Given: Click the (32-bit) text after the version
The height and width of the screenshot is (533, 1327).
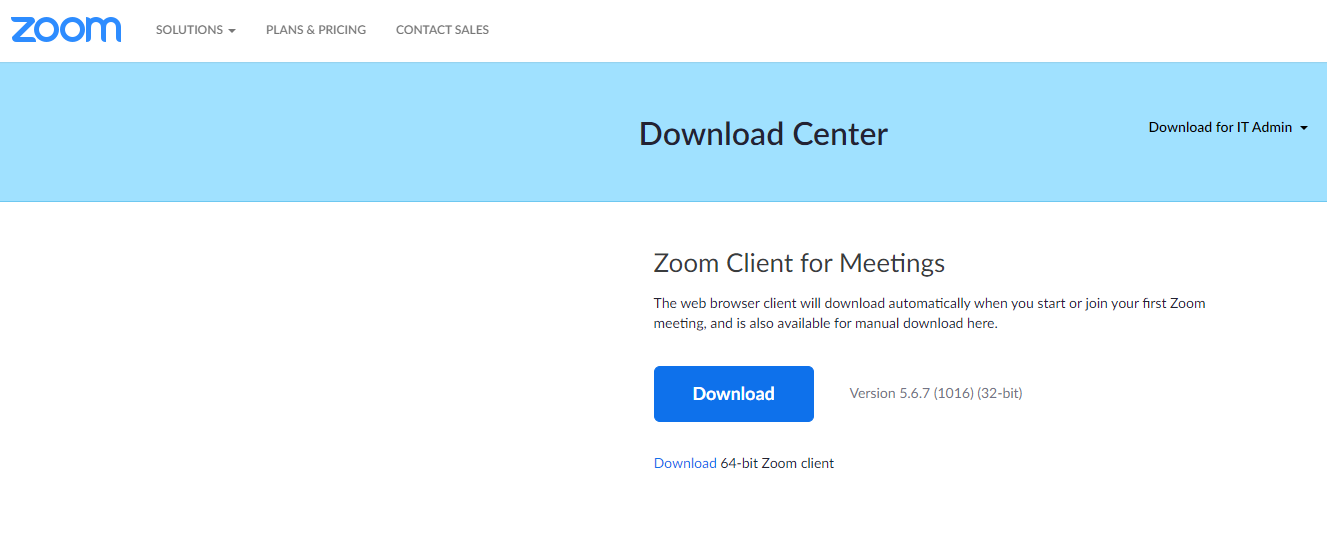Looking at the screenshot, I should click(x=1000, y=394).
